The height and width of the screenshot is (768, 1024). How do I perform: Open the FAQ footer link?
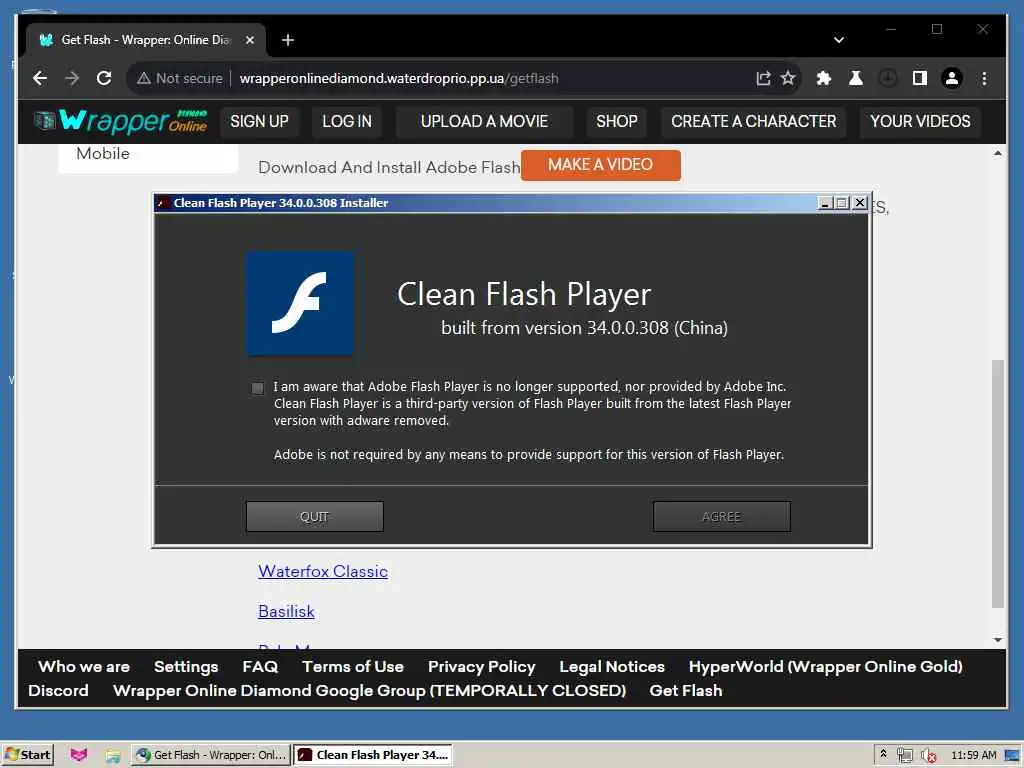(x=260, y=667)
